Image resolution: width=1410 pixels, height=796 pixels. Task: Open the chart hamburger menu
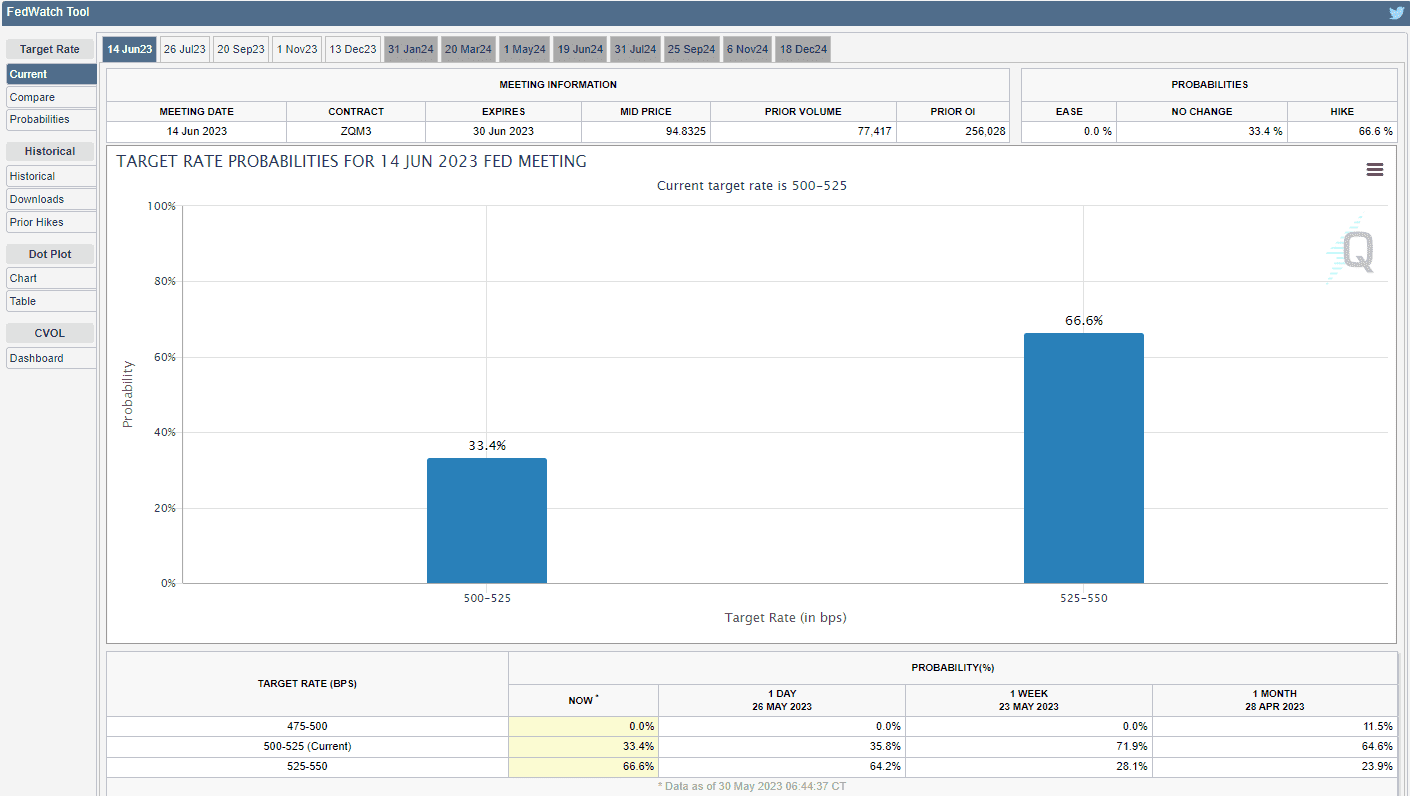(1374, 170)
